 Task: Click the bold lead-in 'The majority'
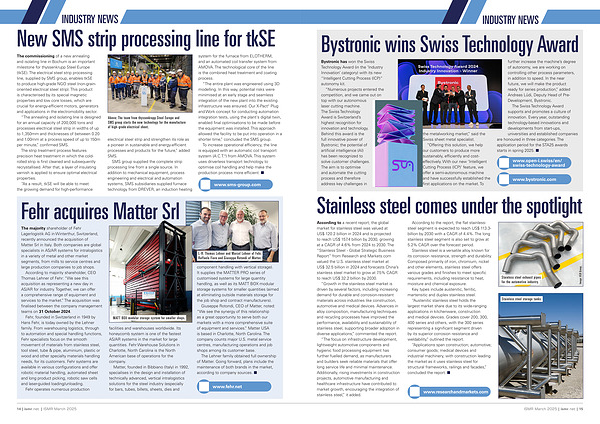[33, 228]
